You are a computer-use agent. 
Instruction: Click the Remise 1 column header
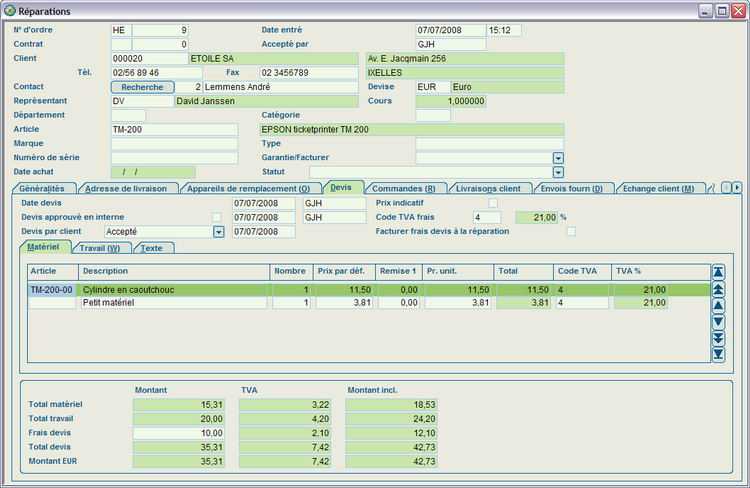pos(399,271)
